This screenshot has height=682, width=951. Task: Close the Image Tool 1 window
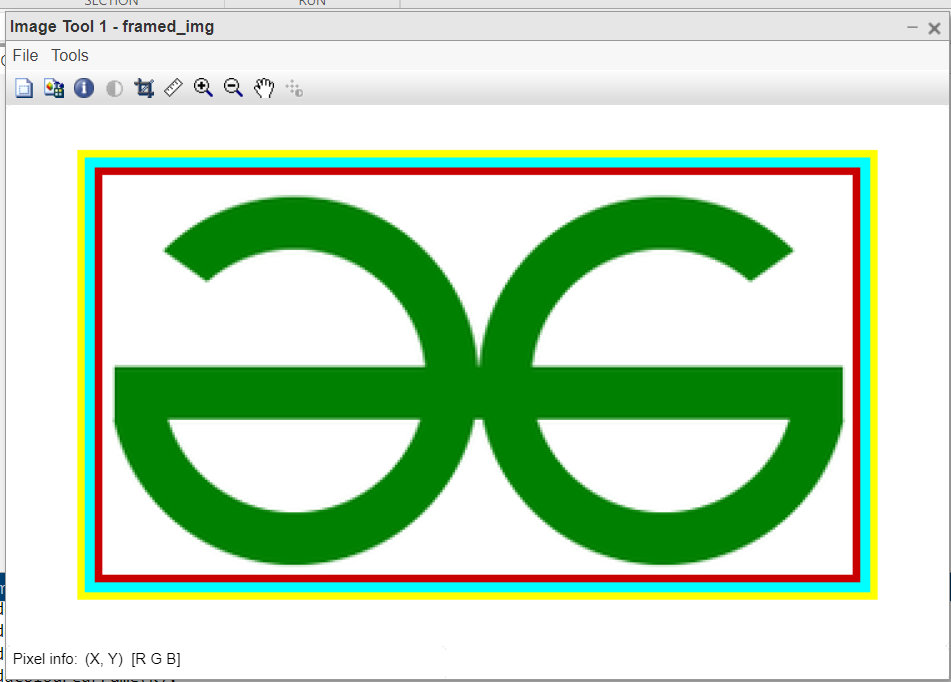click(934, 28)
